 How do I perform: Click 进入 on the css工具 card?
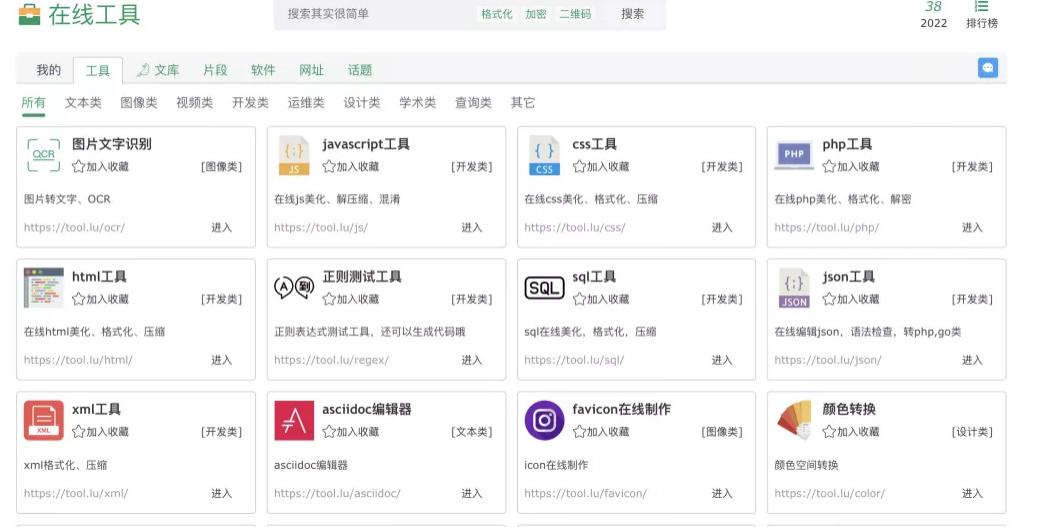[722, 227]
